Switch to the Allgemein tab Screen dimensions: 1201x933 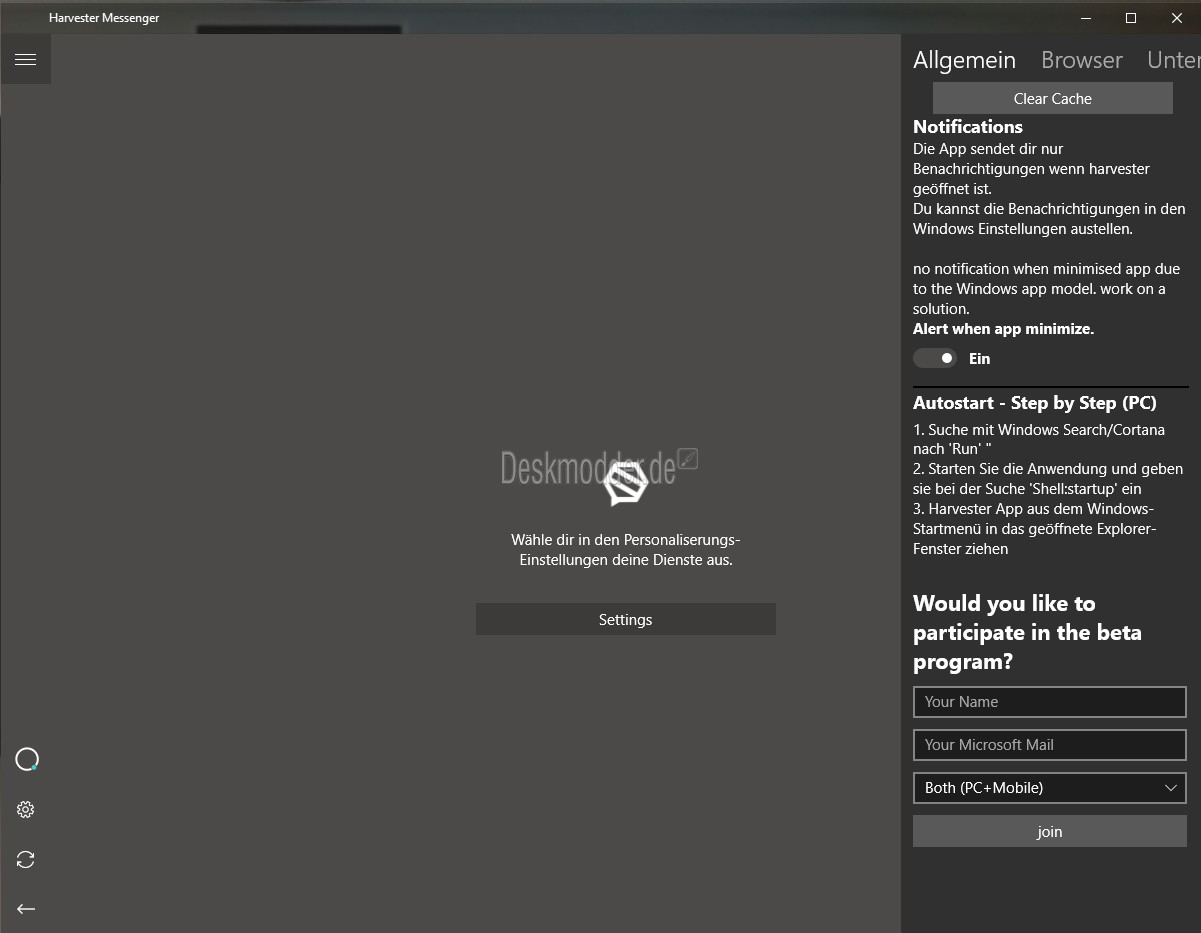[964, 60]
